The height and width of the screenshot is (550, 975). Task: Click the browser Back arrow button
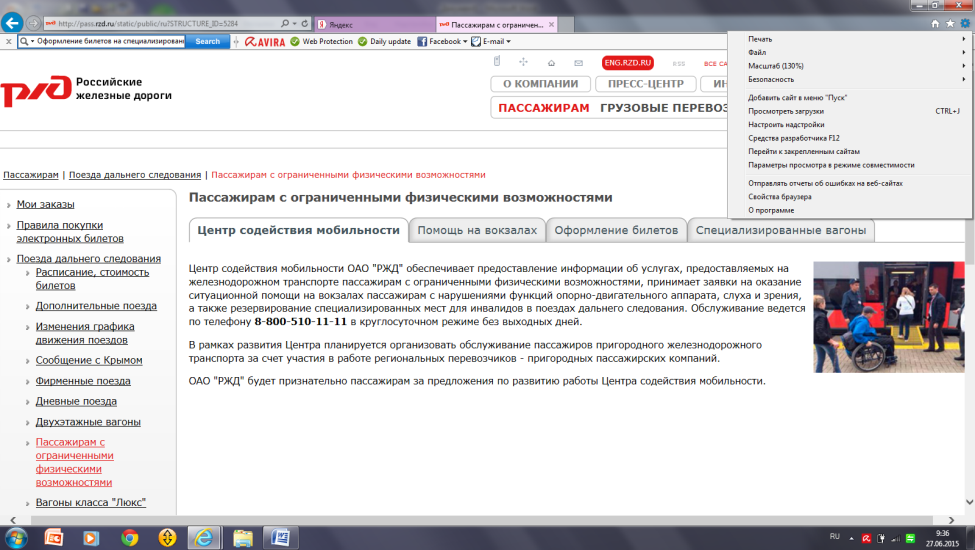coord(12,23)
